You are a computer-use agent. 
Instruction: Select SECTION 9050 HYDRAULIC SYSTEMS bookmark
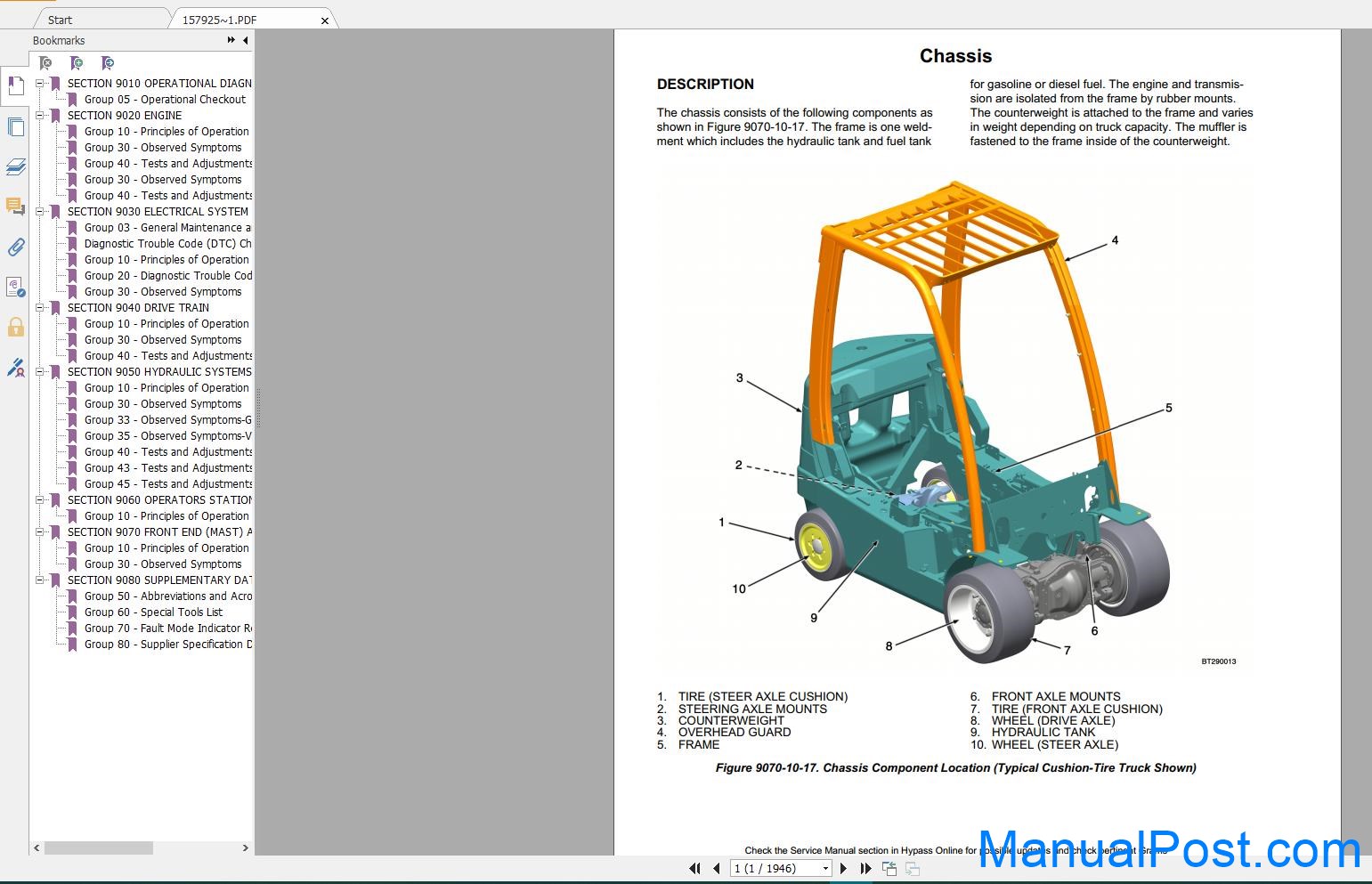[159, 371]
